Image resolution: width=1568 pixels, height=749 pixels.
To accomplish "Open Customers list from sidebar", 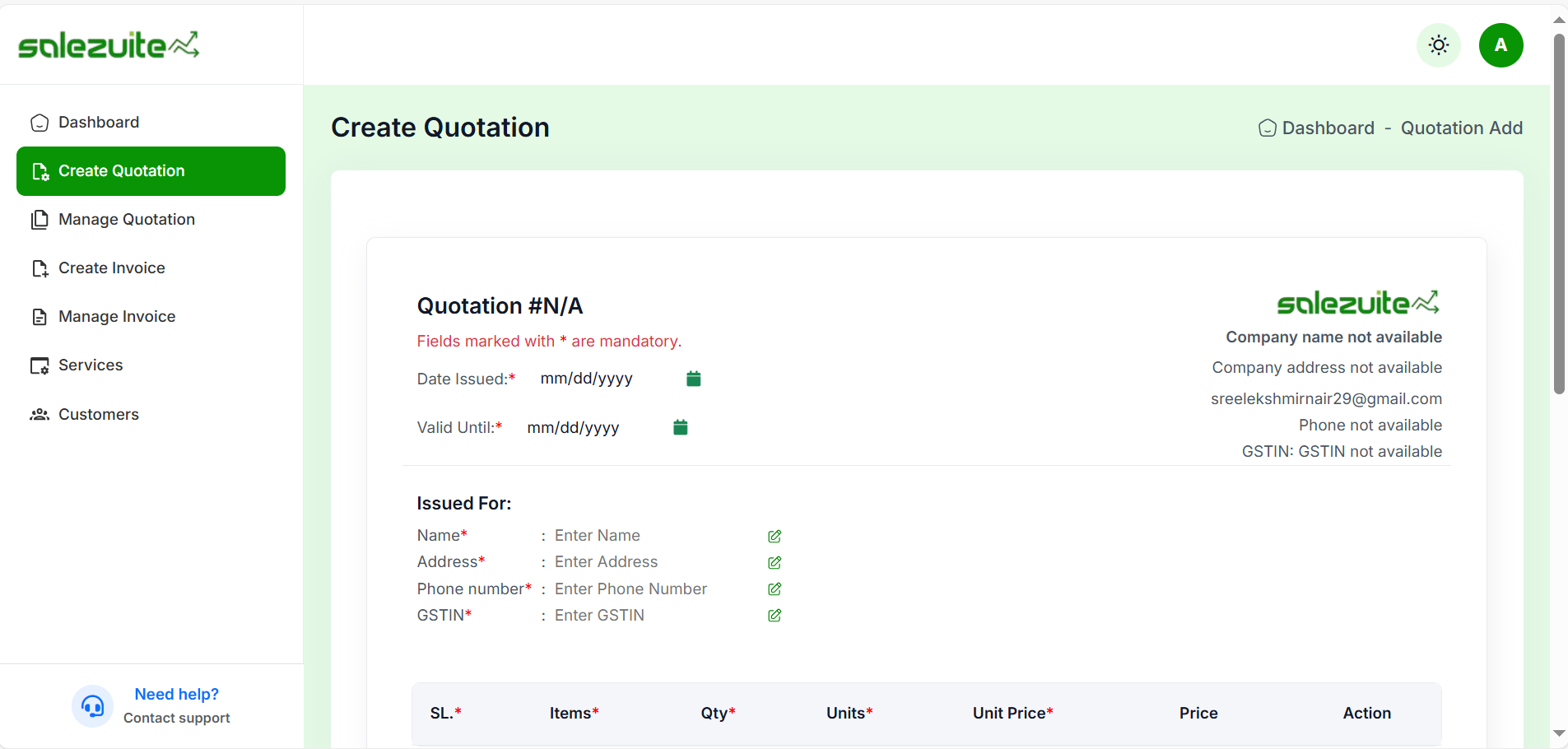I will [99, 415].
